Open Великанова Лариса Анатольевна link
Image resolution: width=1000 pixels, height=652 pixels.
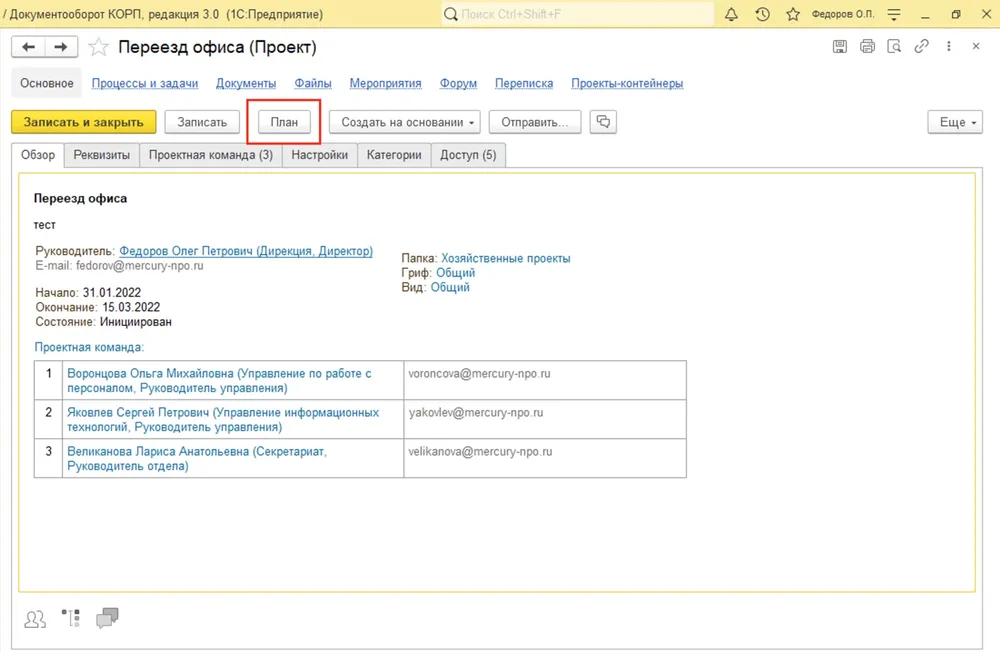pos(196,459)
